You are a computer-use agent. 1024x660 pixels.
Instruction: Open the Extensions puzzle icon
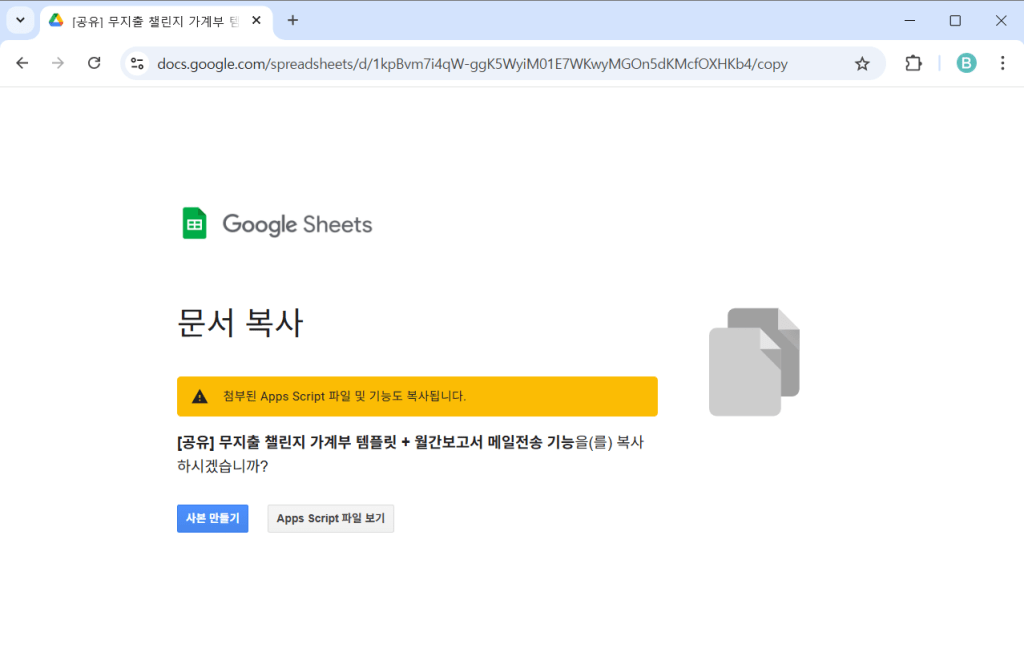[x=913, y=64]
